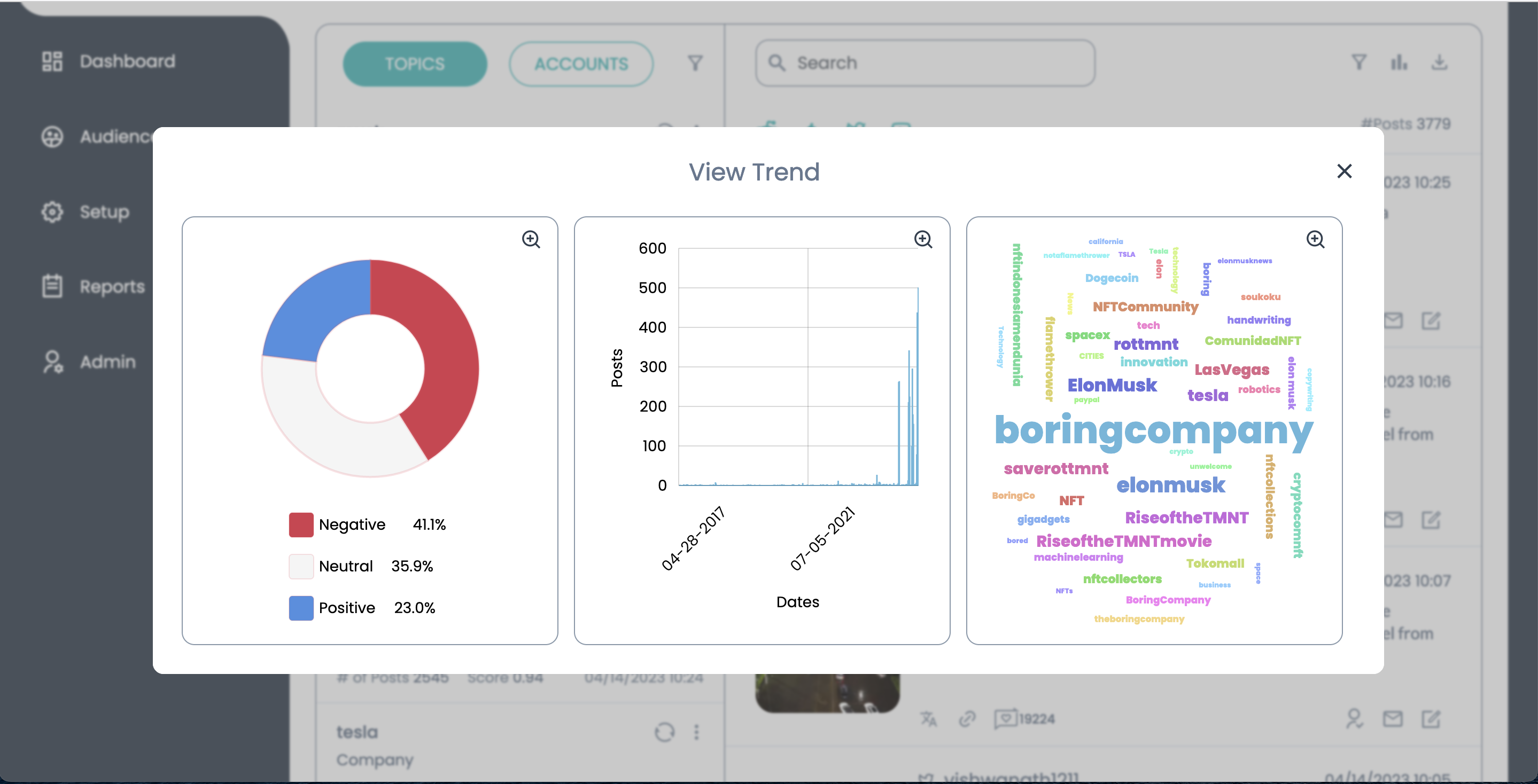This screenshot has height=784, width=1538.
Task: Select 'LasVegas' in the word cloud
Action: 1232,370
